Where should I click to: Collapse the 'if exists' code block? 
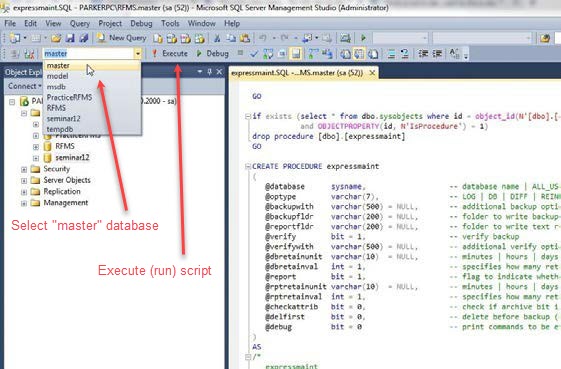click(x=248, y=116)
